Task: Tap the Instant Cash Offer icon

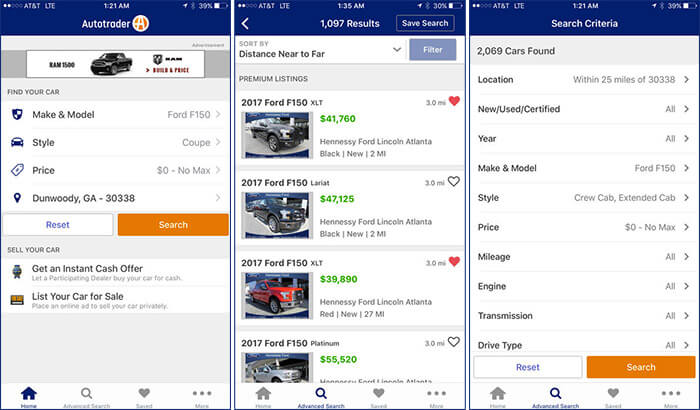Action: tap(17, 272)
